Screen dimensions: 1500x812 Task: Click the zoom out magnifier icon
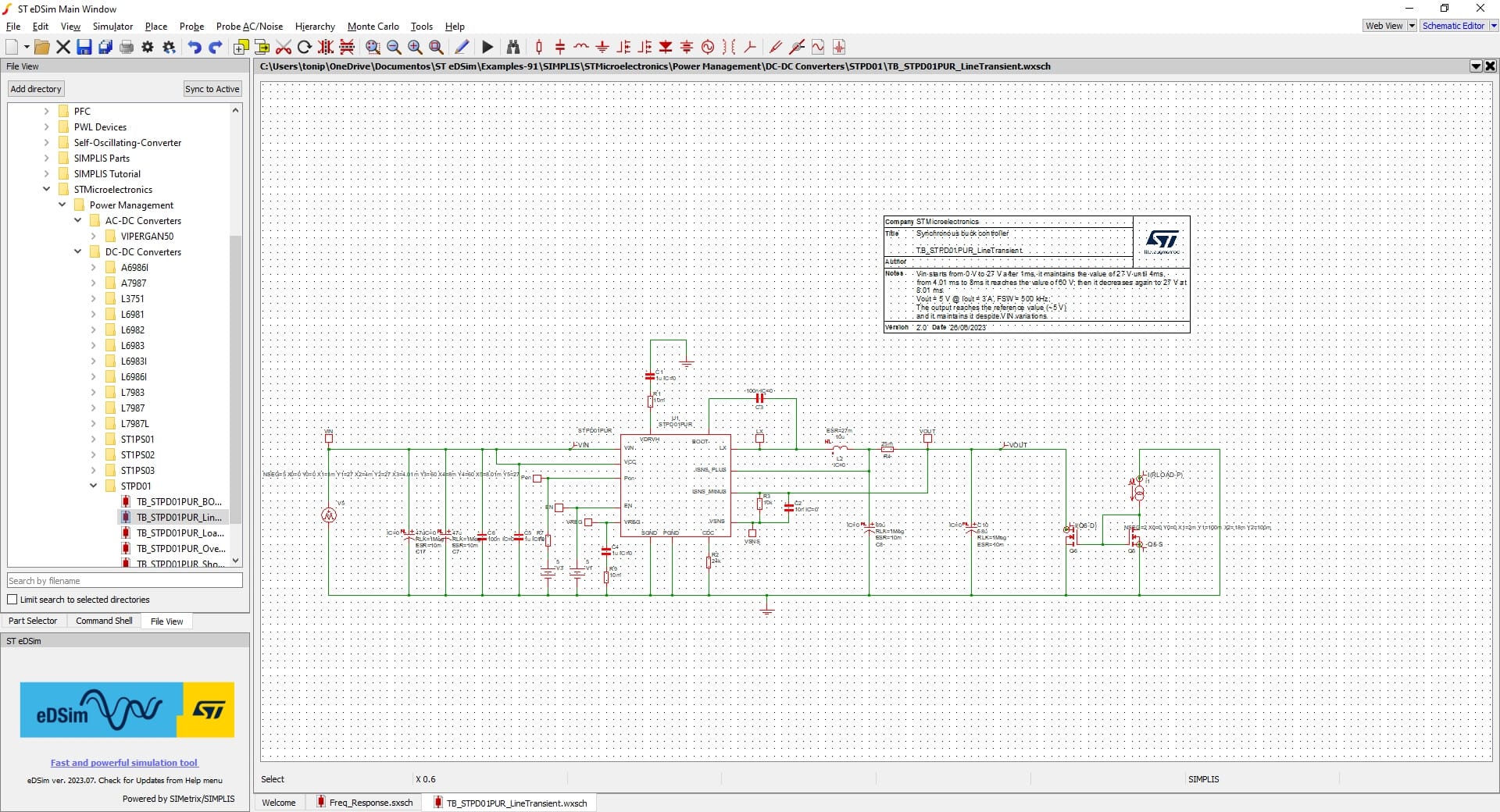(394, 47)
